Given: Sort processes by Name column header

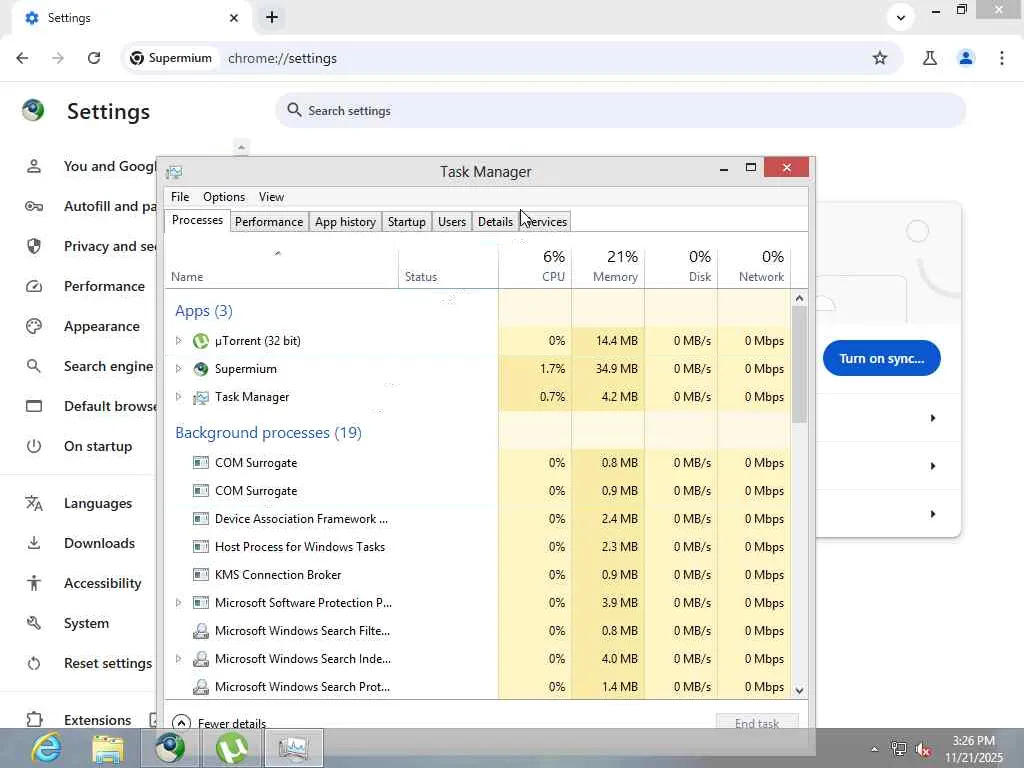Looking at the screenshot, I should tap(281, 266).
